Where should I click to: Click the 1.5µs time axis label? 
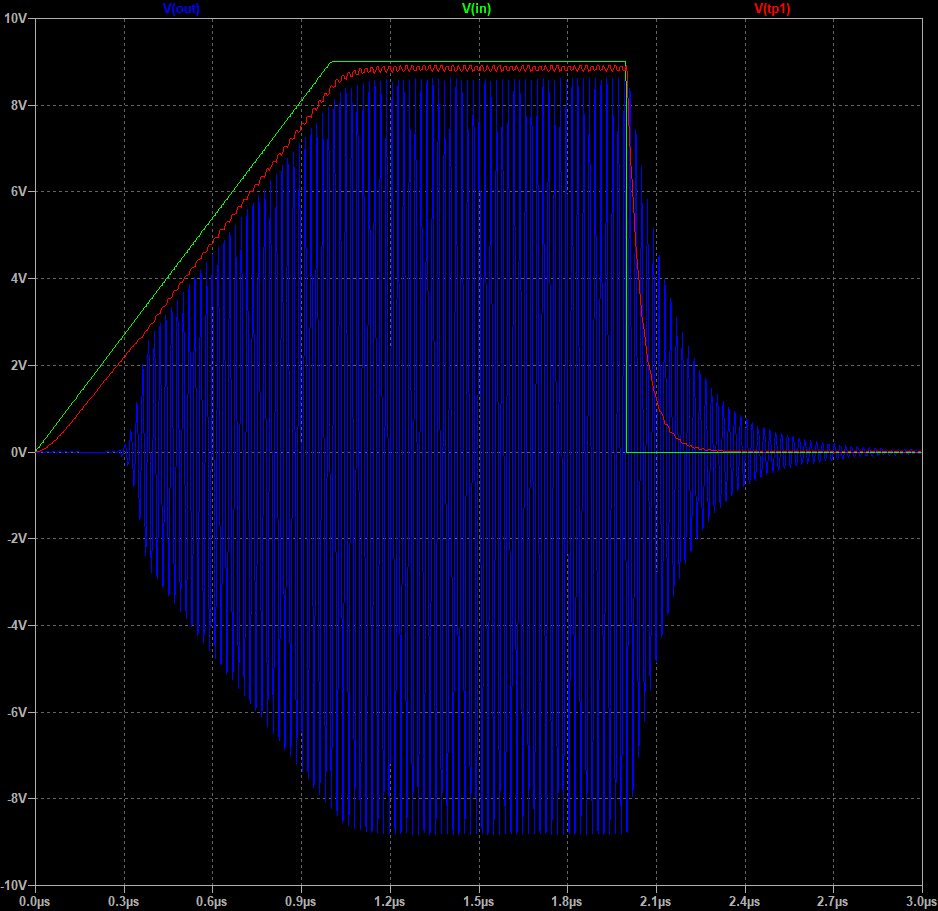point(479,901)
